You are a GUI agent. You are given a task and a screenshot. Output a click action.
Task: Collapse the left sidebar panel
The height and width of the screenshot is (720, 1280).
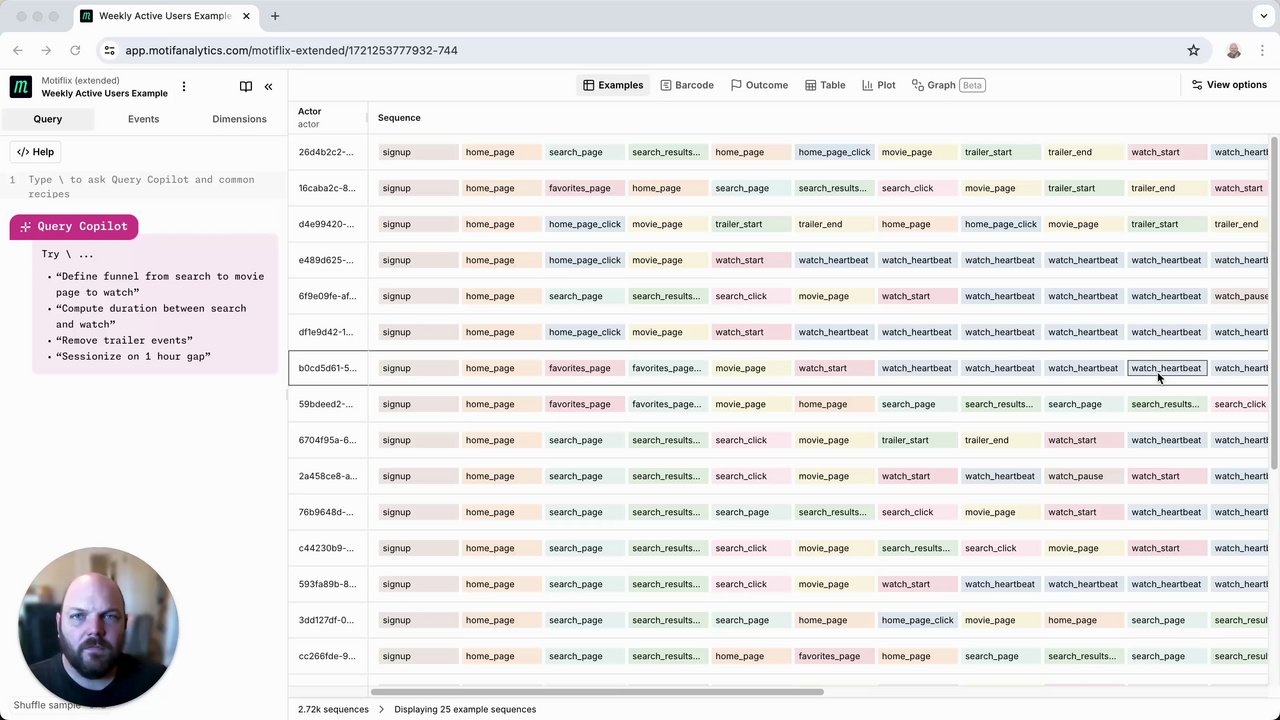click(x=268, y=87)
